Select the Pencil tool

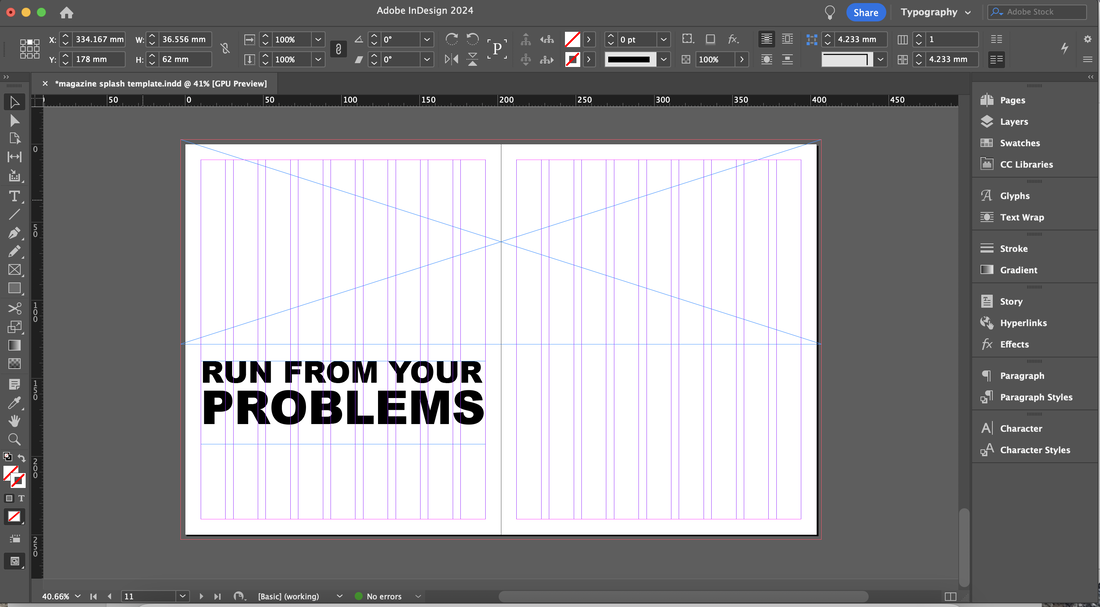(14, 251)
